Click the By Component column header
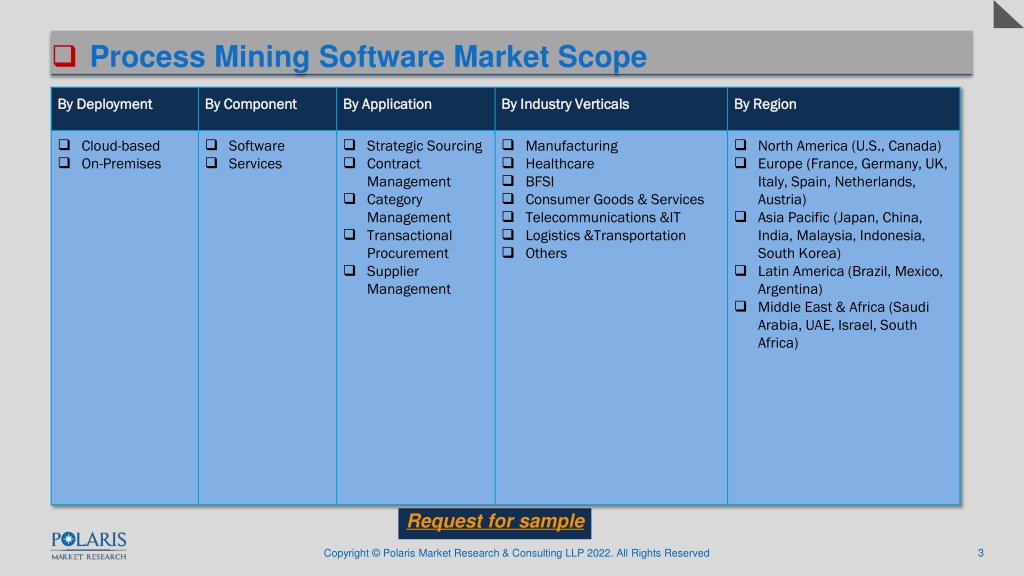The image size is (1024, 576). pyautogui.click(x=267, y=108)
